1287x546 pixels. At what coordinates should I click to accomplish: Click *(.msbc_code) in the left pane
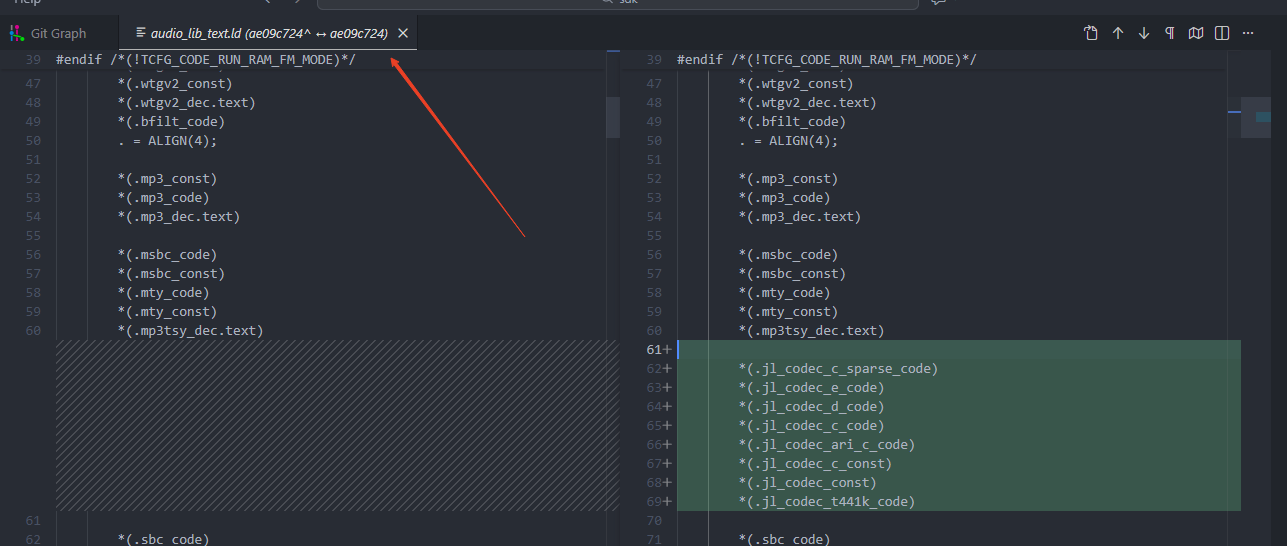coord(167,255)
